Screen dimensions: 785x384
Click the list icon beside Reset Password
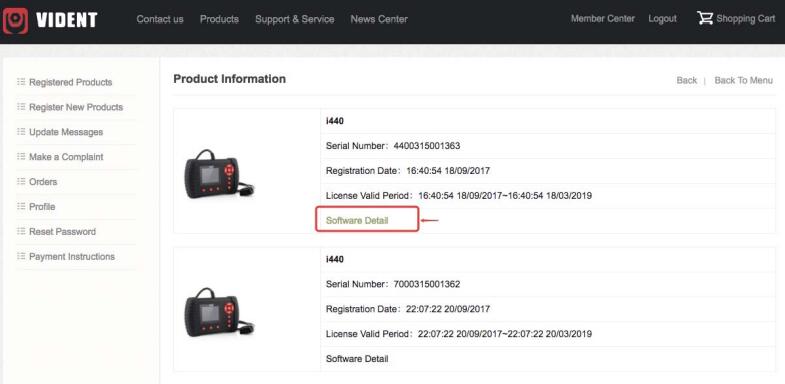tap(21, 231)
